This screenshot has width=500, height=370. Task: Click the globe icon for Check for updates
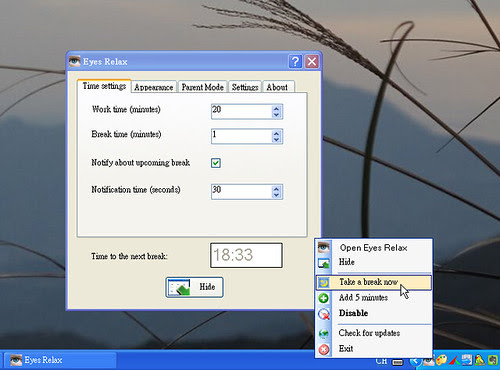pos(324,333)
